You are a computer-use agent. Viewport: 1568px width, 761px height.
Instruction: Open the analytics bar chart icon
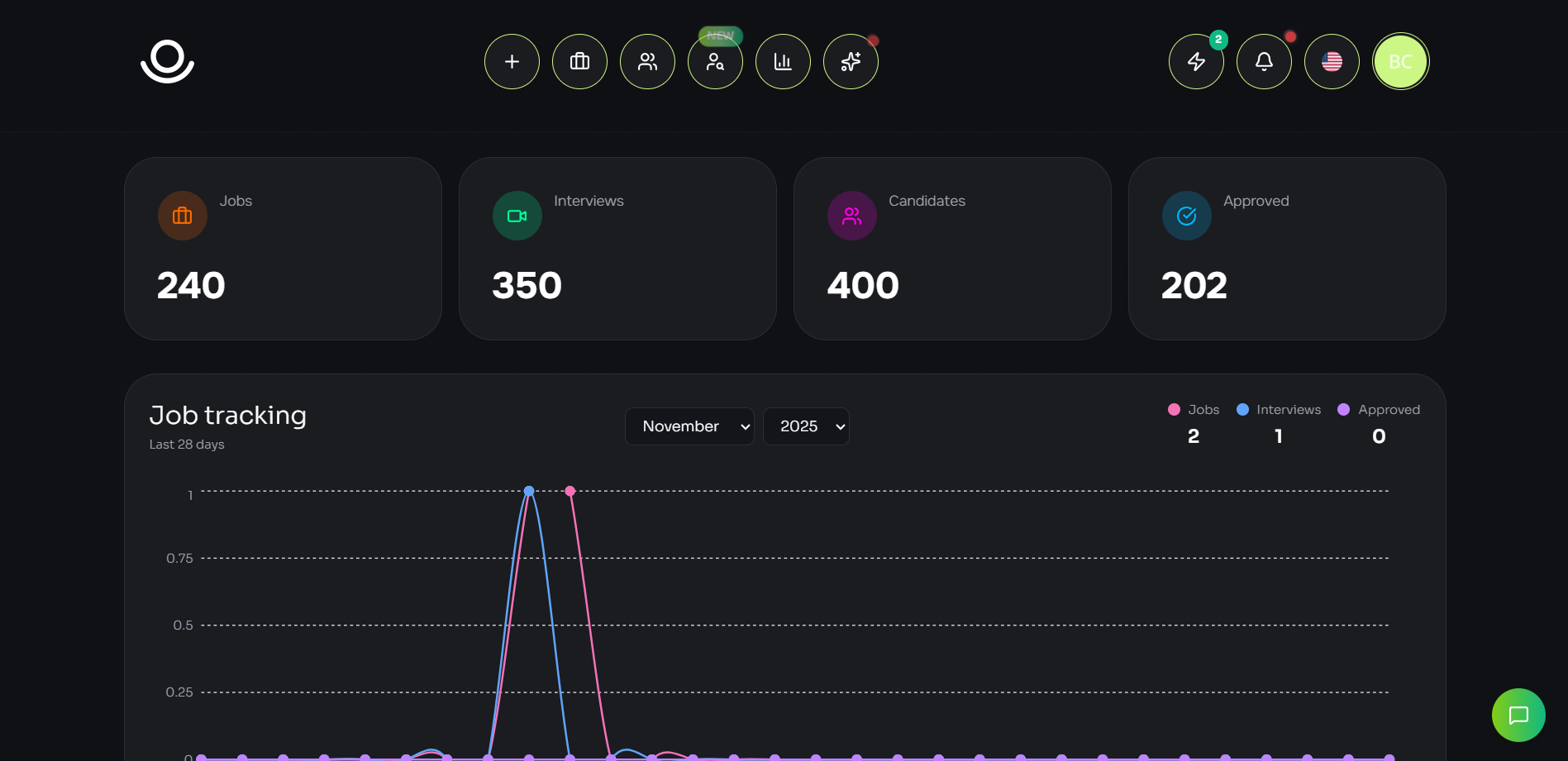coord(783,61)
